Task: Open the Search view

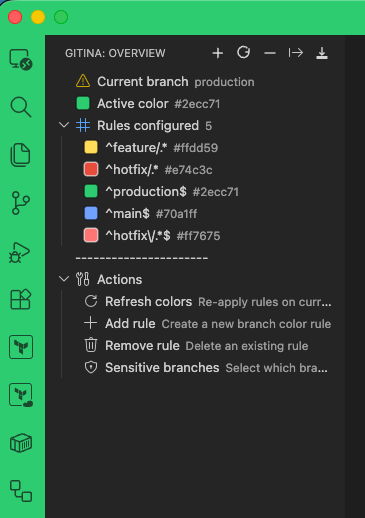Action: click(x=21, y=107)
